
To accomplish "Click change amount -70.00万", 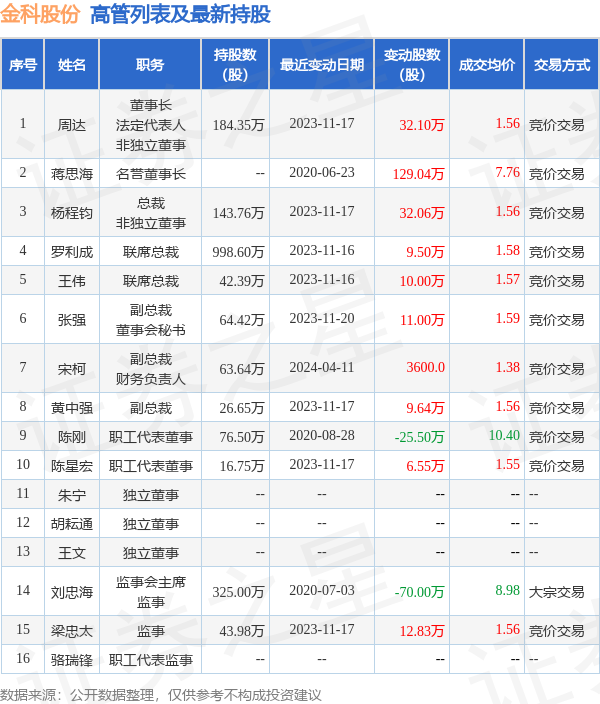I will click(x=419, y=592).
